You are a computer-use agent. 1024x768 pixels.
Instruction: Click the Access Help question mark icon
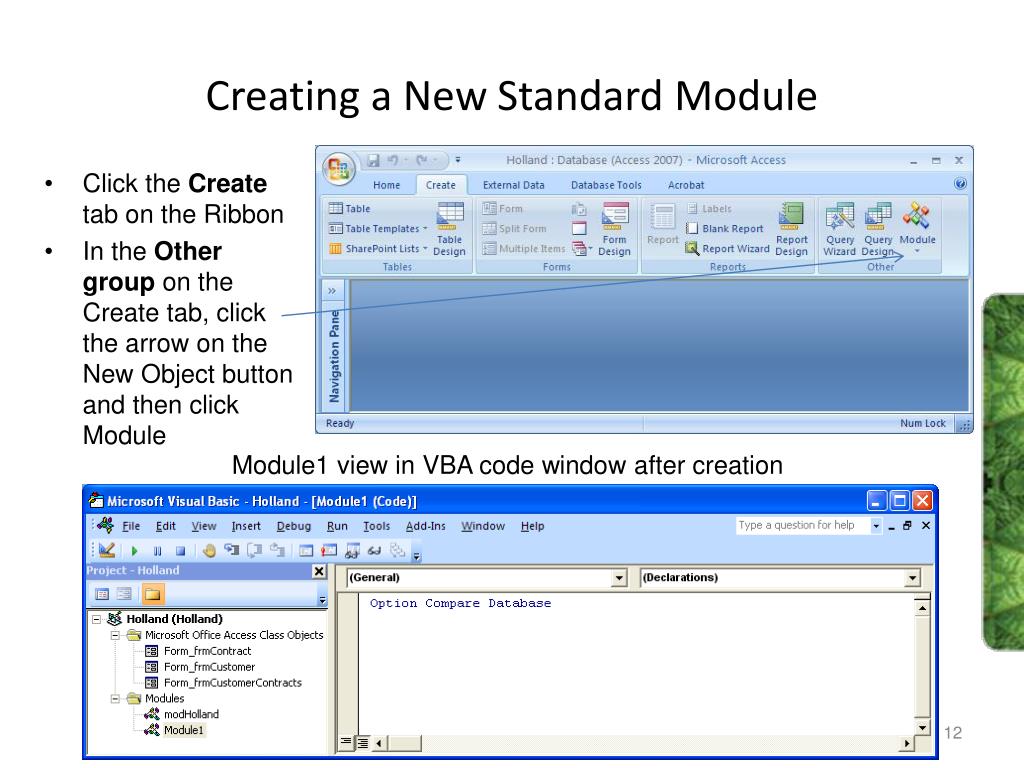[x=960, y=184]
